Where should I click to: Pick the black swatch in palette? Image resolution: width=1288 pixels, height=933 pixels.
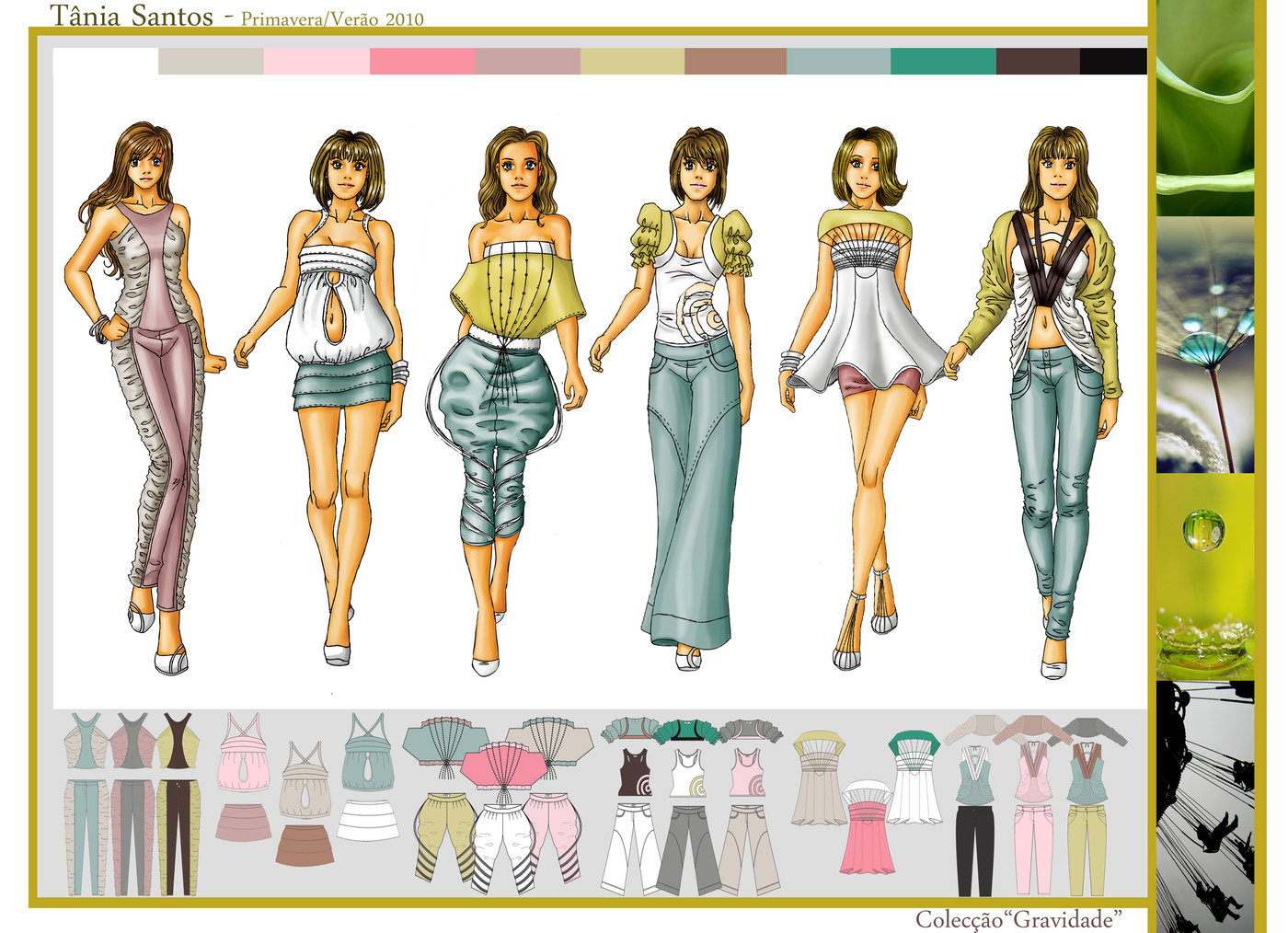(1113, 62)
